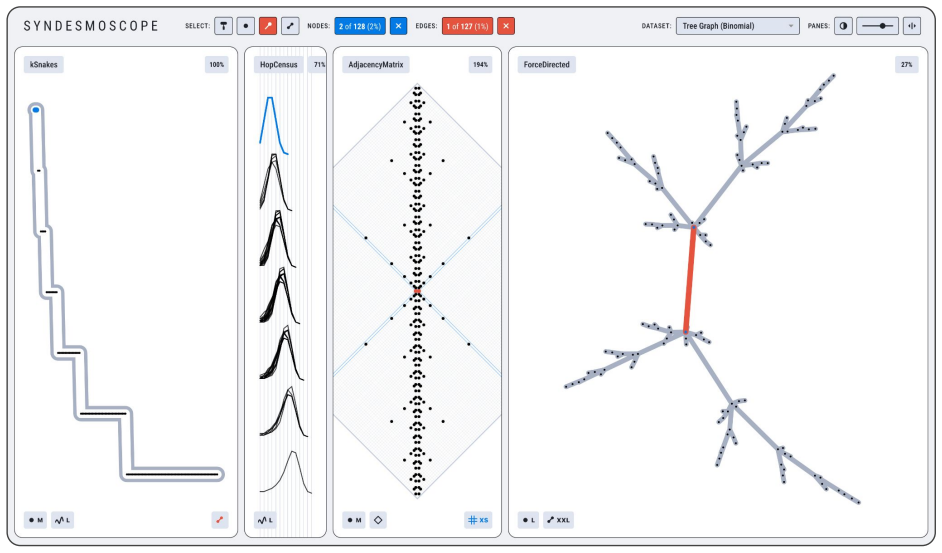Open edge size 'XXL' control in ForceDirected
The width and height of the screenshot is (942, 553).
[559, 520]
